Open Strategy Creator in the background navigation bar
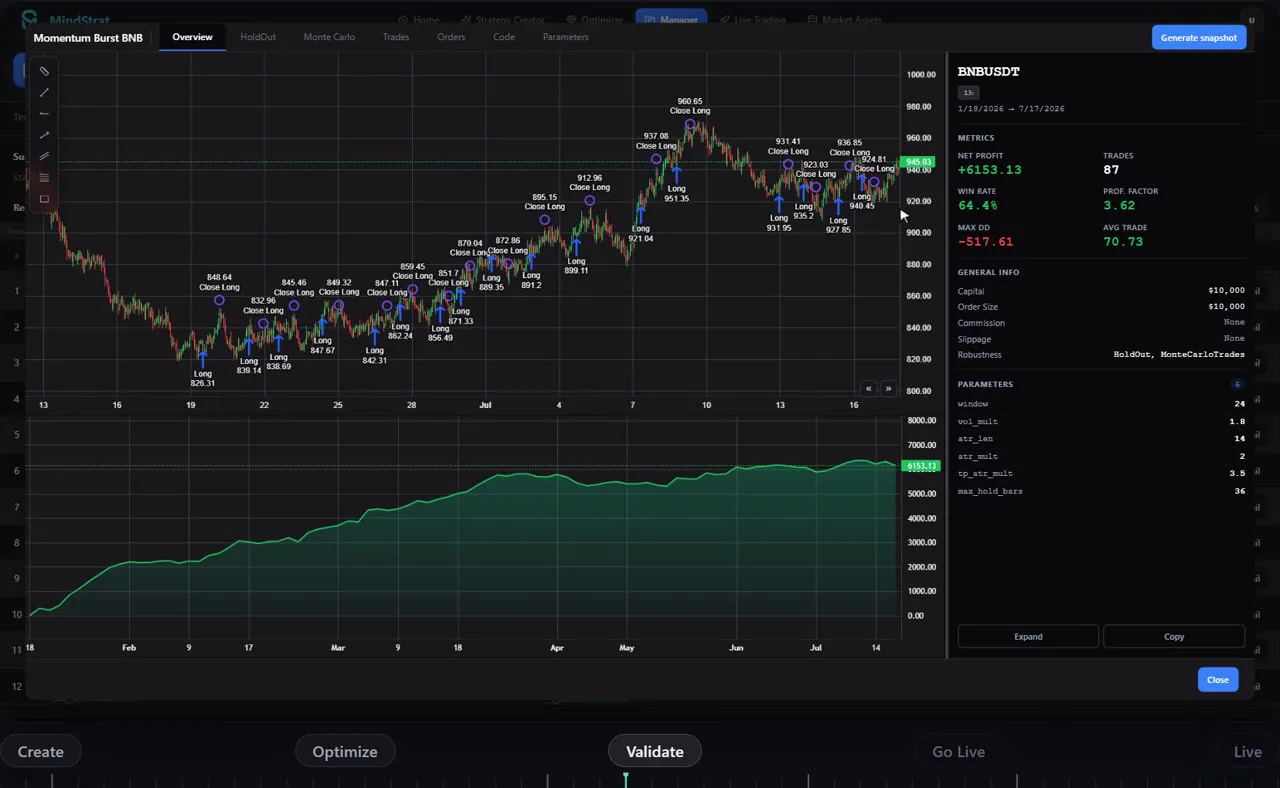1280x788 pixels. 502,19
